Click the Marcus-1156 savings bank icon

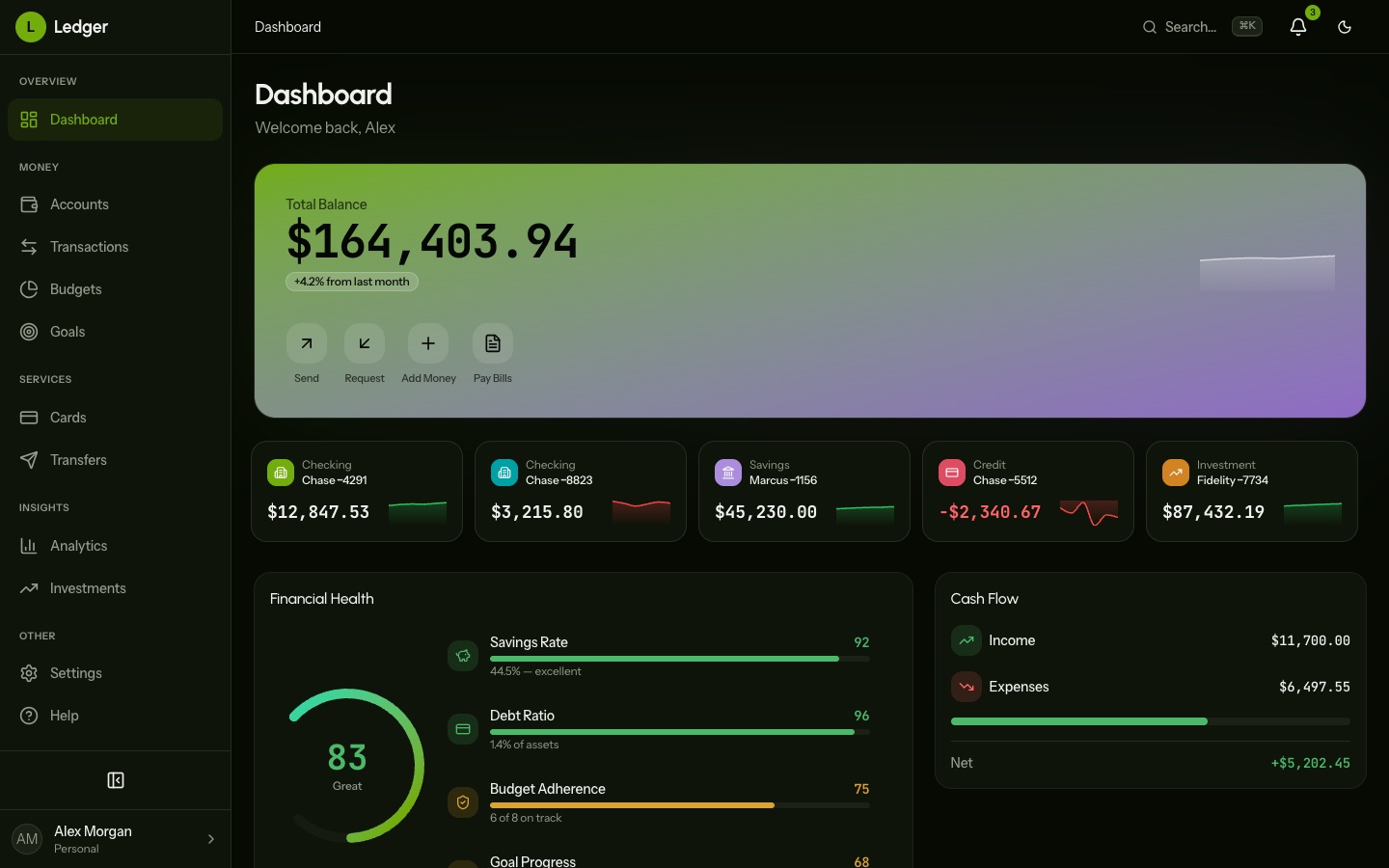click(x=728, y=473)
